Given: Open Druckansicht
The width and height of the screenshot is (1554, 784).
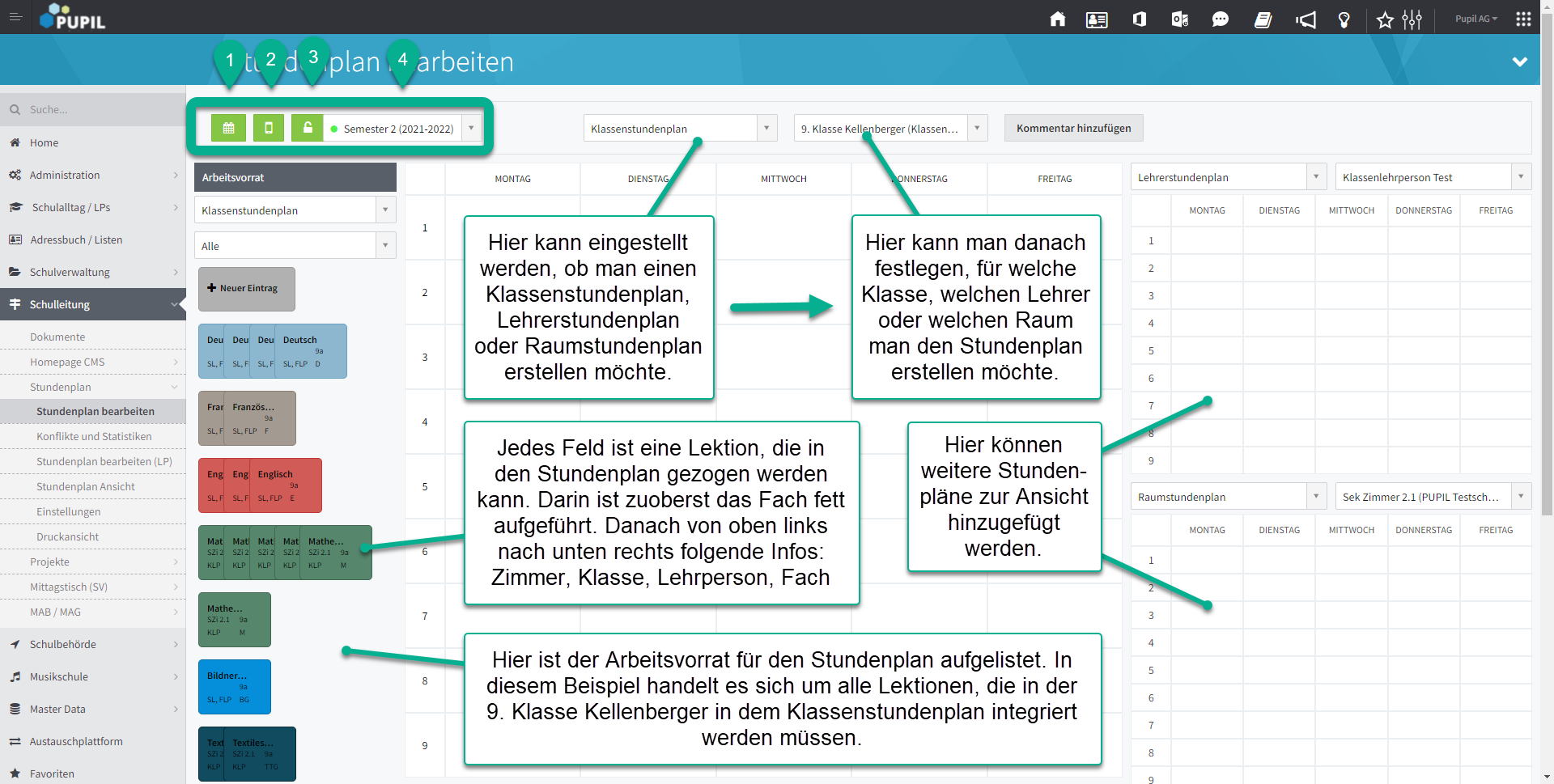Looking at the screenshot, I should [93, 536].
